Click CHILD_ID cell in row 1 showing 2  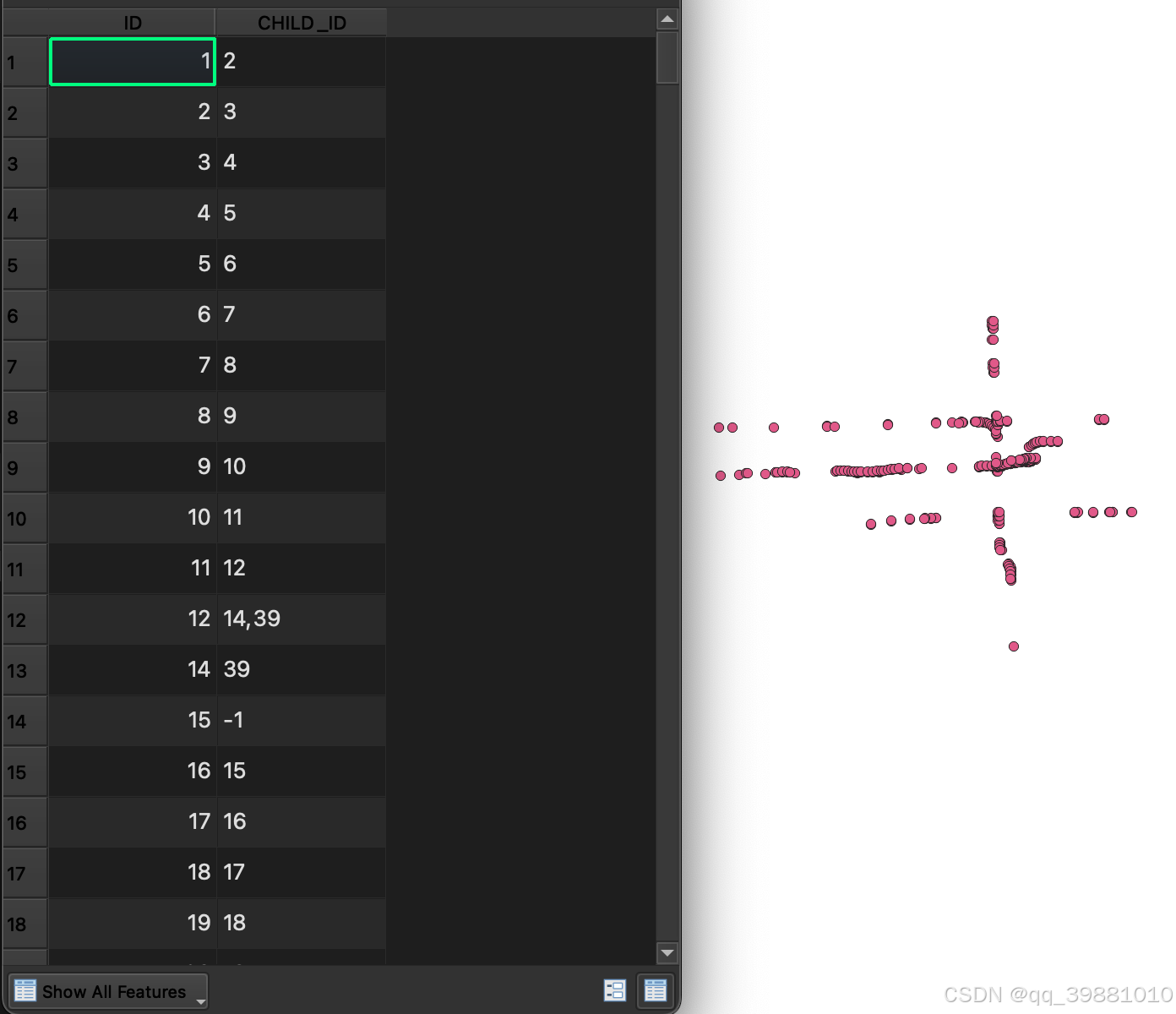[302, 62]
